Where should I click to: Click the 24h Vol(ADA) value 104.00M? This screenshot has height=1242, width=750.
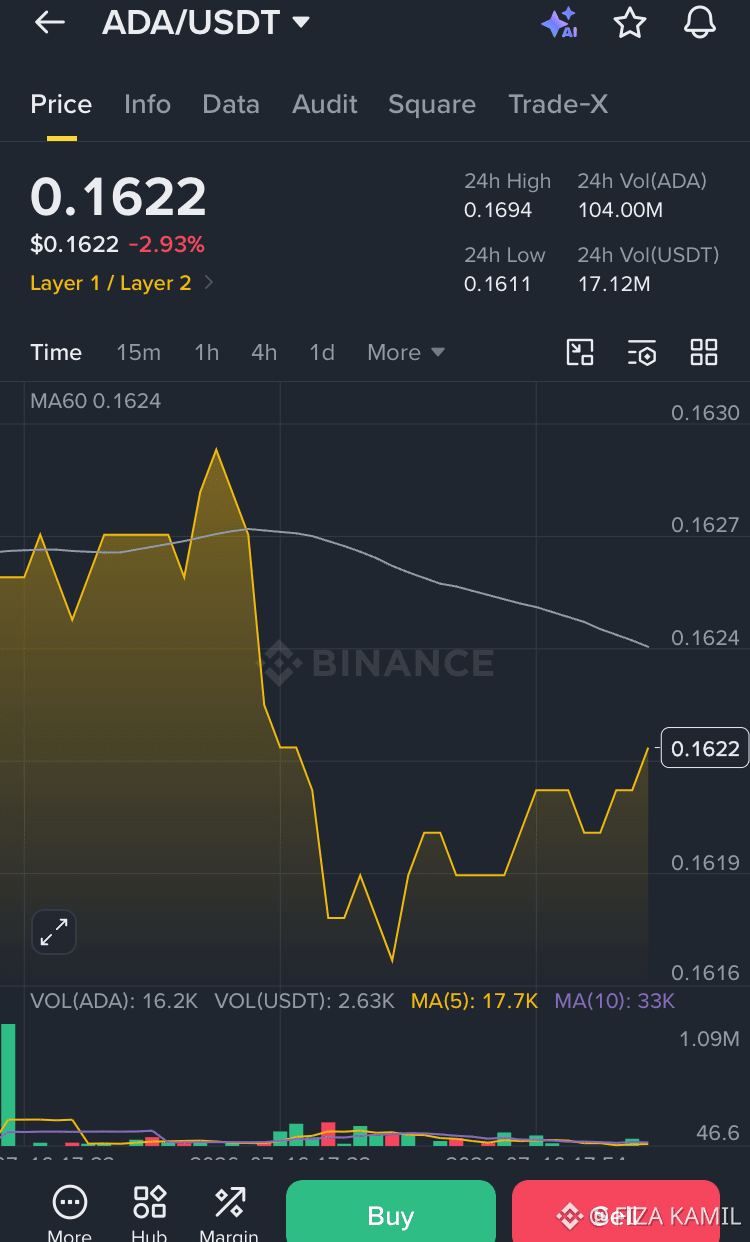click(620, 210)
